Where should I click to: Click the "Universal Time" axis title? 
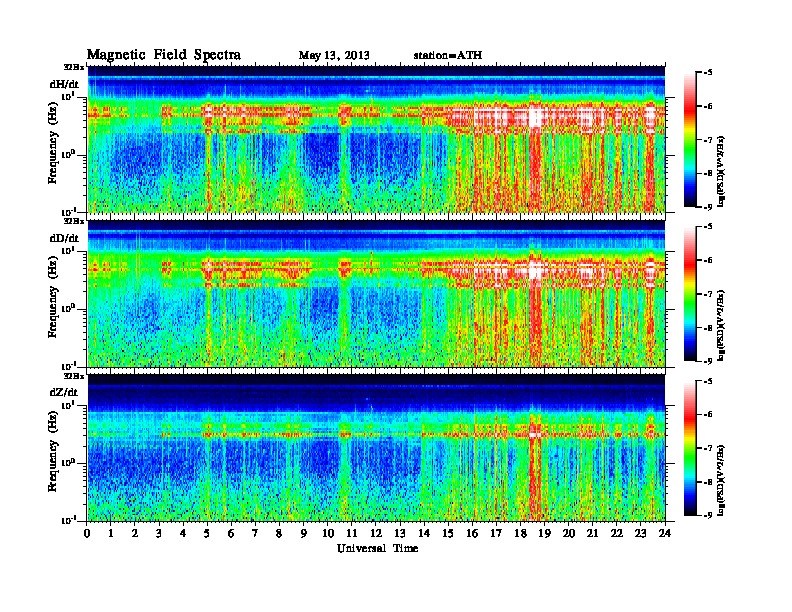pos(377,548)
